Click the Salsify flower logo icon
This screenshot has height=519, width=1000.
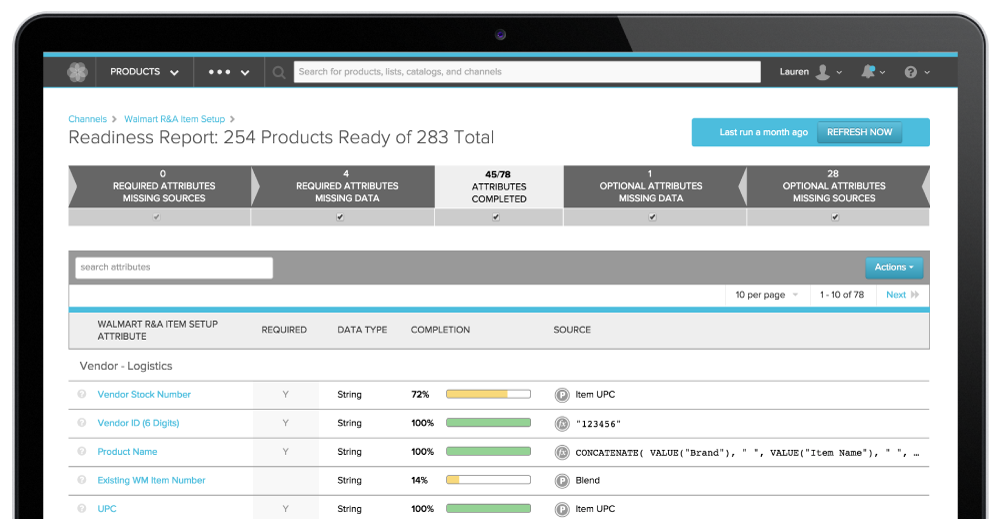point(78,72)
